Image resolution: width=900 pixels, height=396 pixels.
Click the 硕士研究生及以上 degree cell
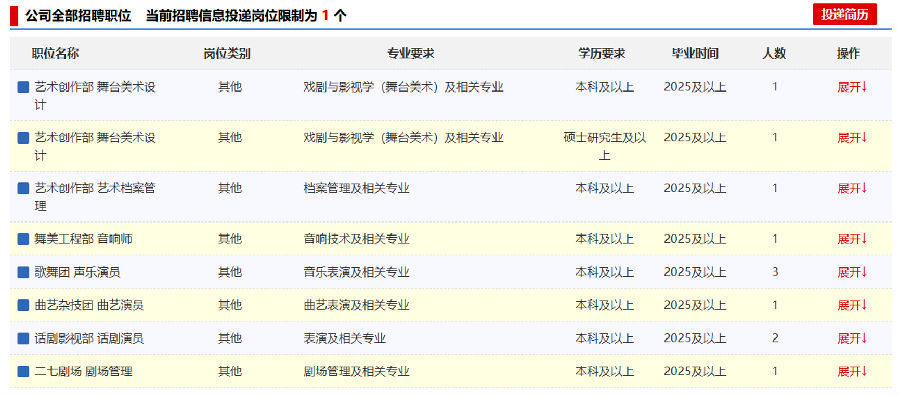[x=604, y=146]
